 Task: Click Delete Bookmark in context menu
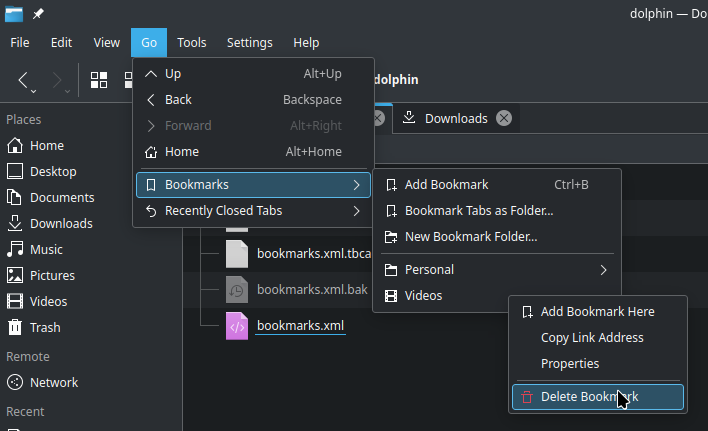(x=598, y=397)
